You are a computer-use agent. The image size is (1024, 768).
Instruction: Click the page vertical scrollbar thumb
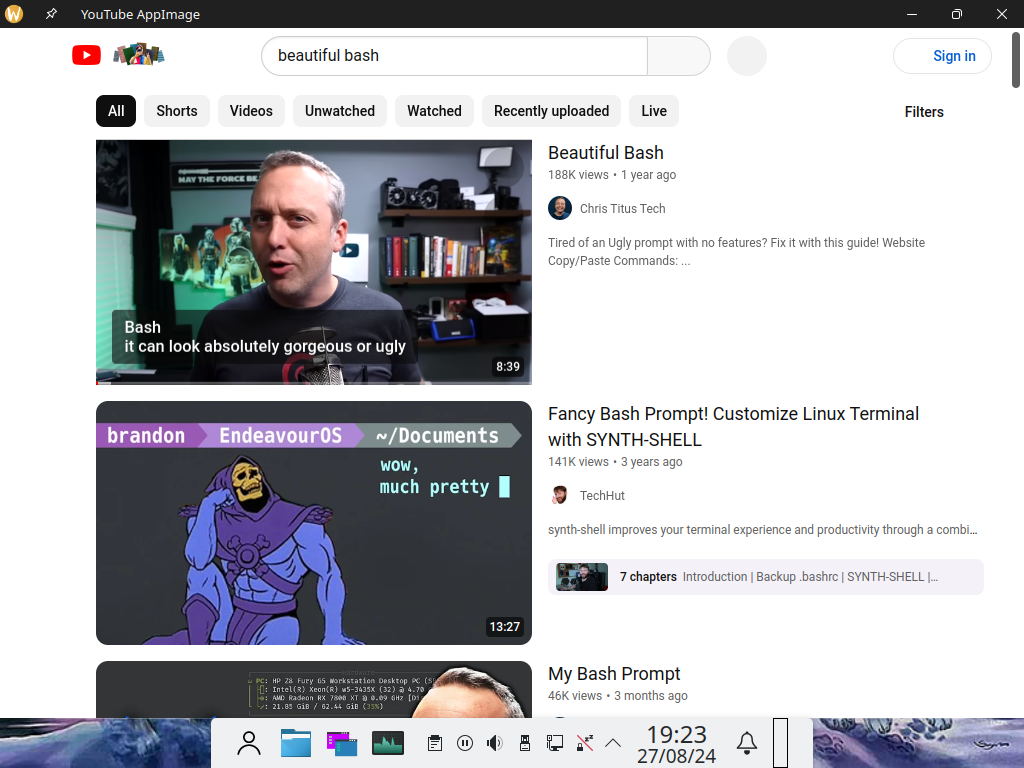click(x=1016, y=59)
